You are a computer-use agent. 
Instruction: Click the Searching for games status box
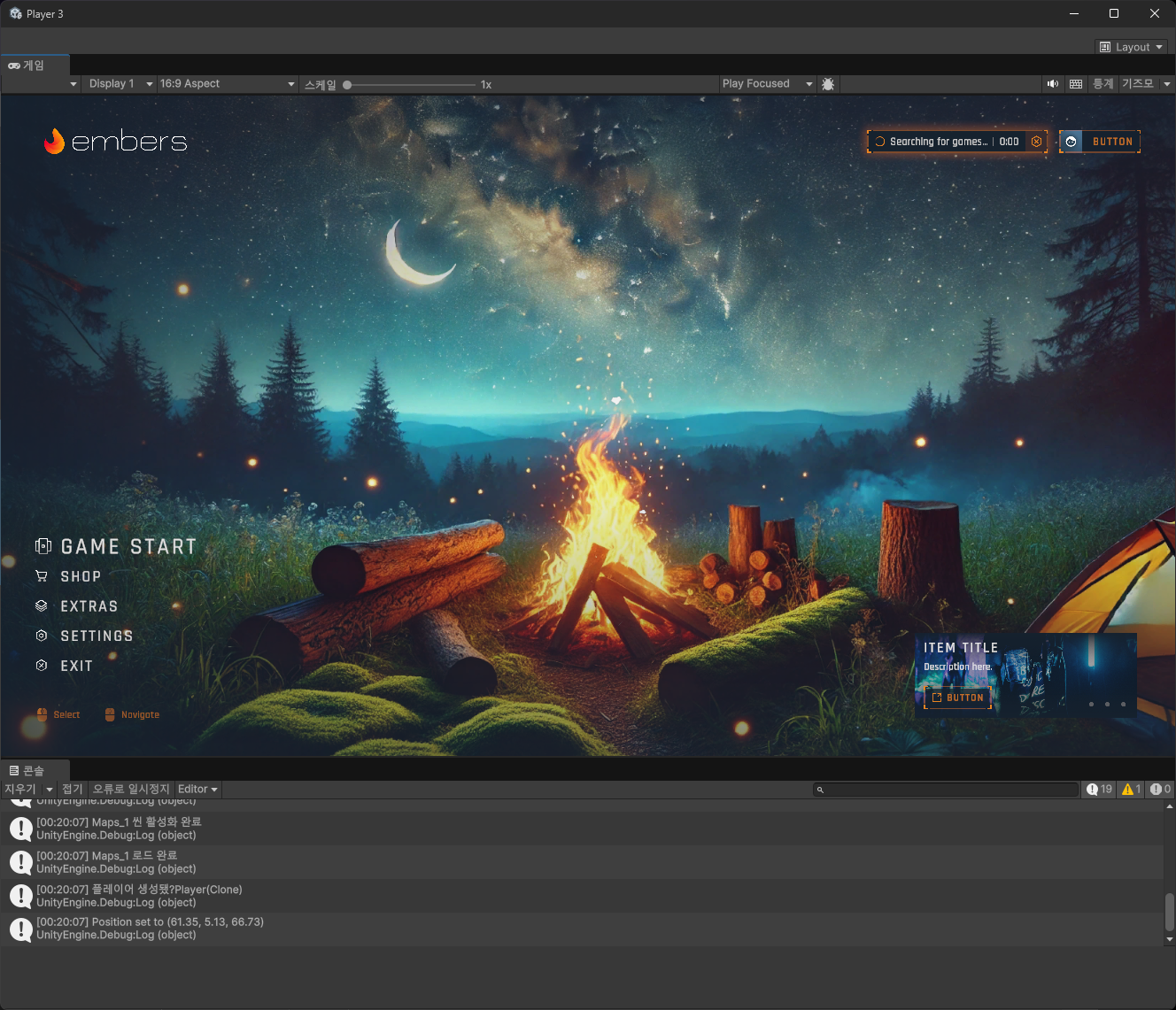(957, 142)
